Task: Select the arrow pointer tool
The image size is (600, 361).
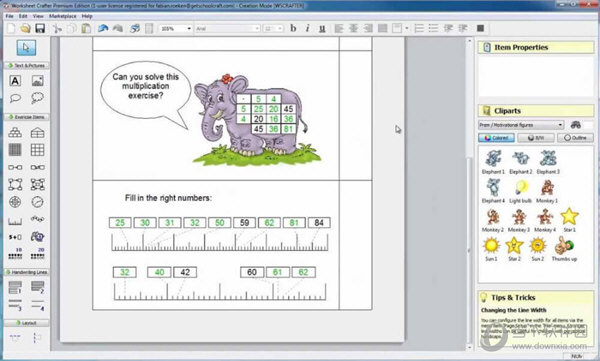Action: (26, 48)
